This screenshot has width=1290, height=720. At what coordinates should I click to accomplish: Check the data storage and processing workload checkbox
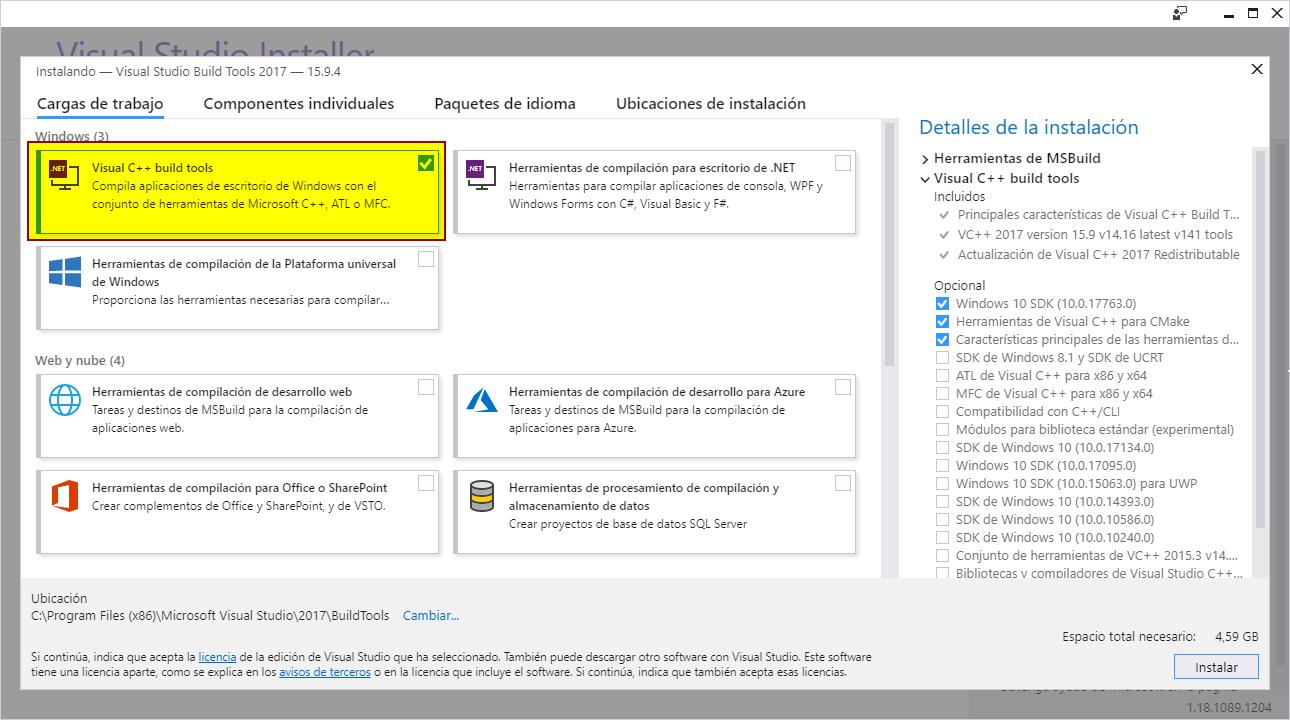pyautogui.click(x=843, y=483)
